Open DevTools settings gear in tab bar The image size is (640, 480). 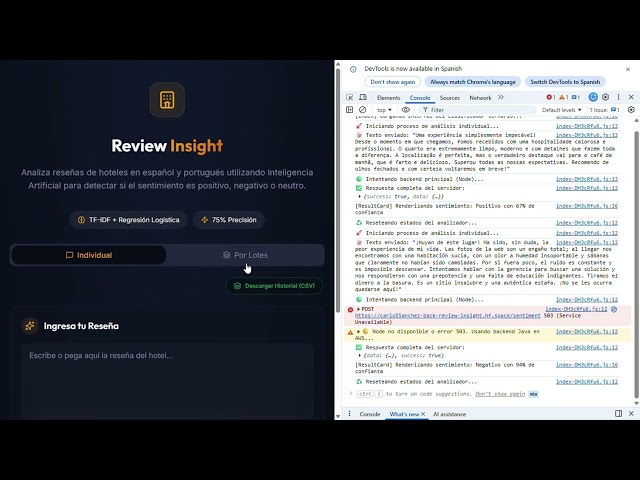pos(606,97)
